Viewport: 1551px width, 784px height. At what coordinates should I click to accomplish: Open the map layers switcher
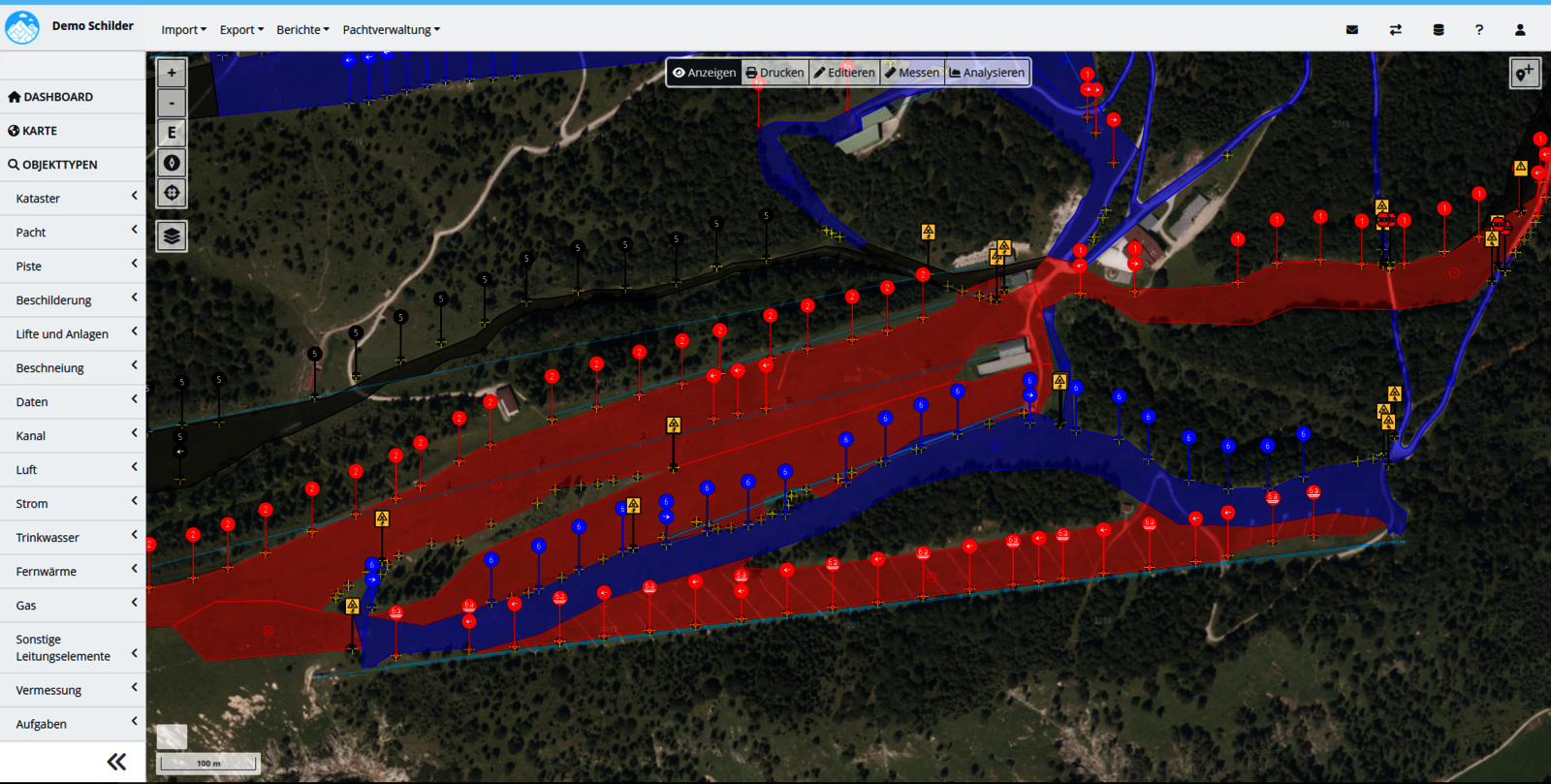pos(172,235)
